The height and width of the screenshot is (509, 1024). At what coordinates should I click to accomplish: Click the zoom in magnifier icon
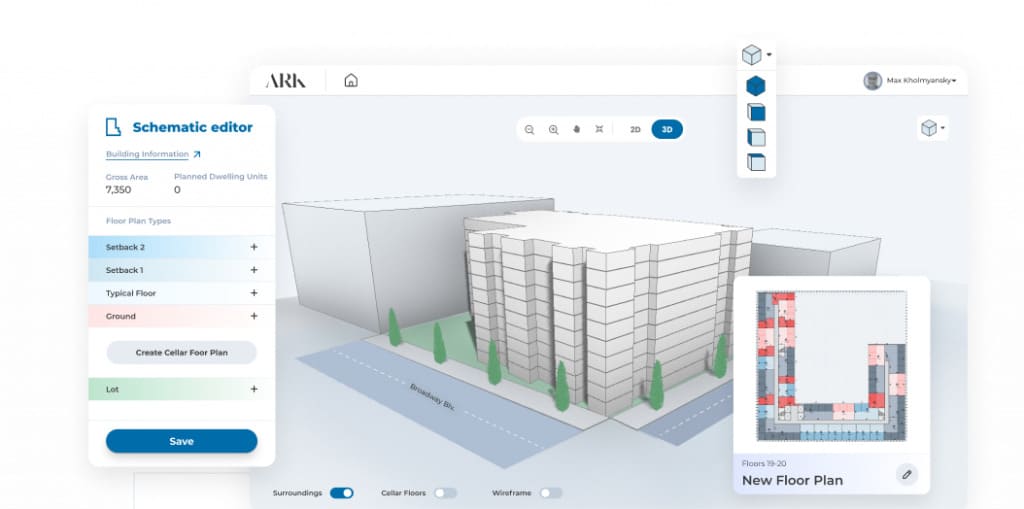click(x=553, y=130)
